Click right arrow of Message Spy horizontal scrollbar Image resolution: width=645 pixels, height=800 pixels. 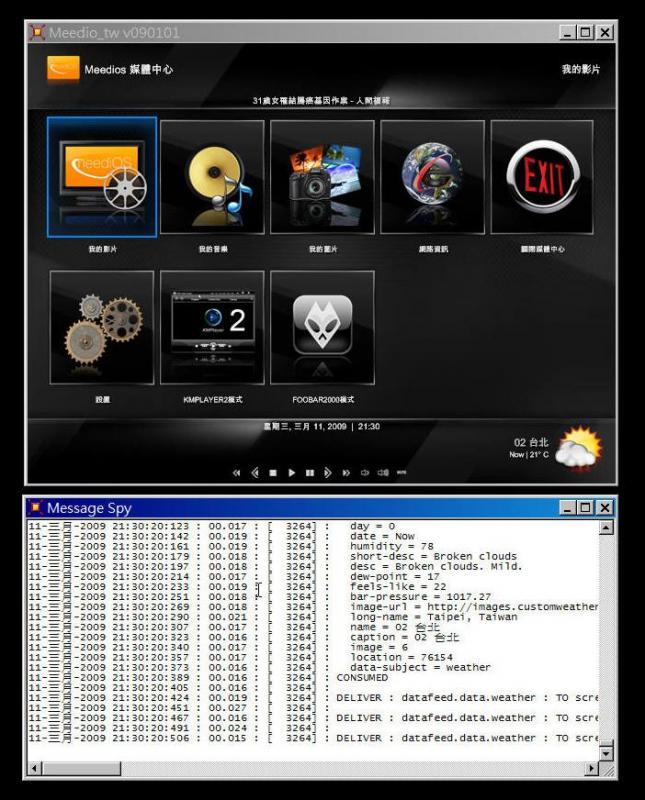click(x=591, y=768)
